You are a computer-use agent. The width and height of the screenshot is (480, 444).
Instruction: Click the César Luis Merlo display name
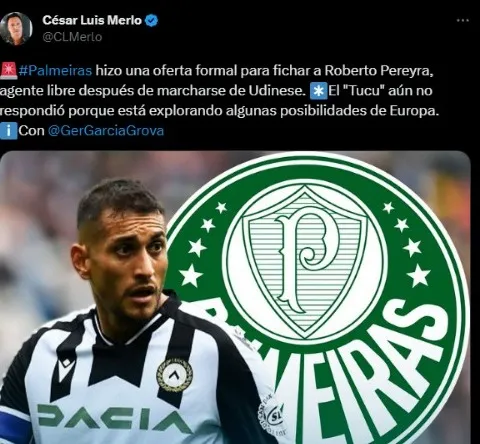92,20
